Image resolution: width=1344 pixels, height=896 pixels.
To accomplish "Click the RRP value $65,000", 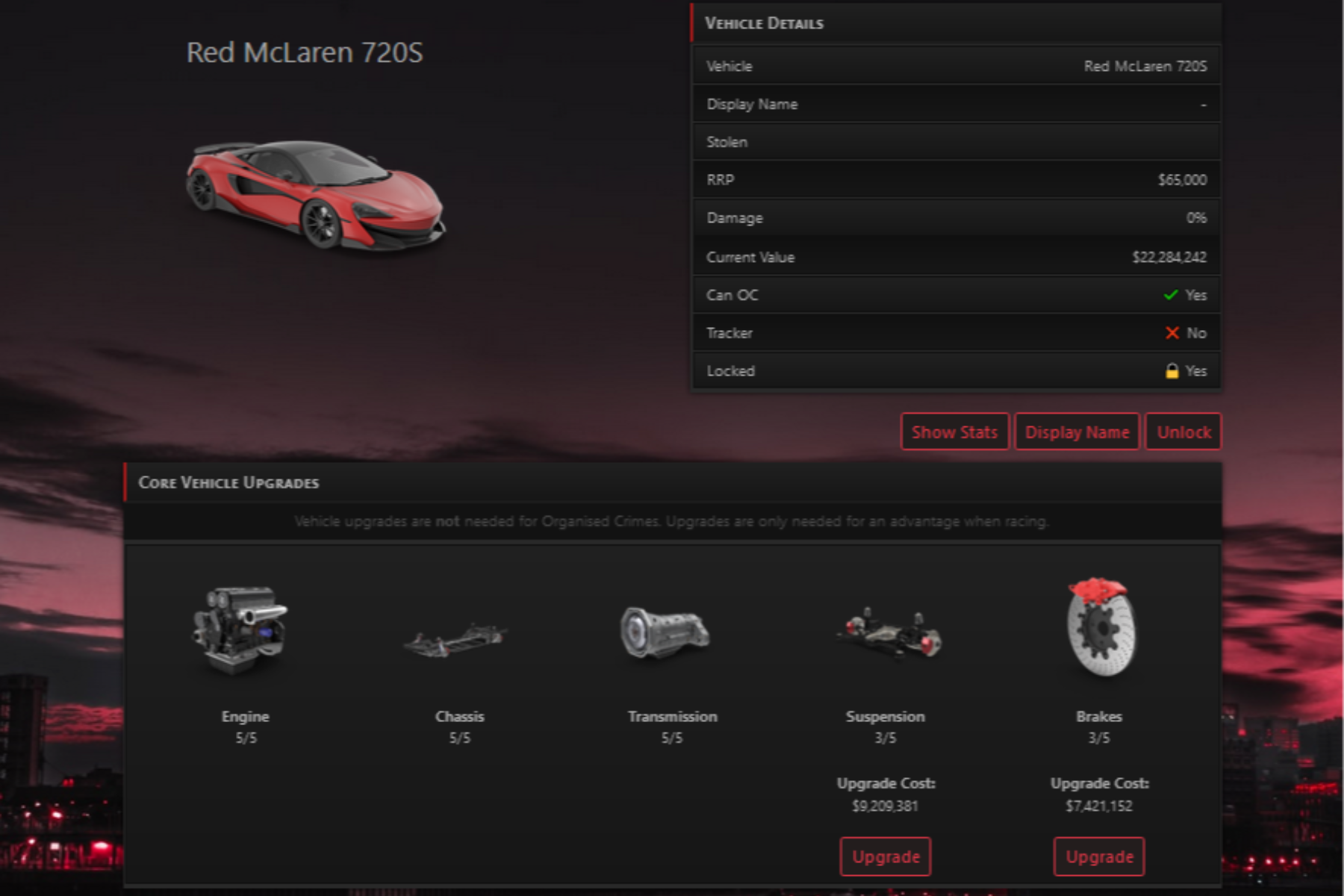I will 1182,180.
